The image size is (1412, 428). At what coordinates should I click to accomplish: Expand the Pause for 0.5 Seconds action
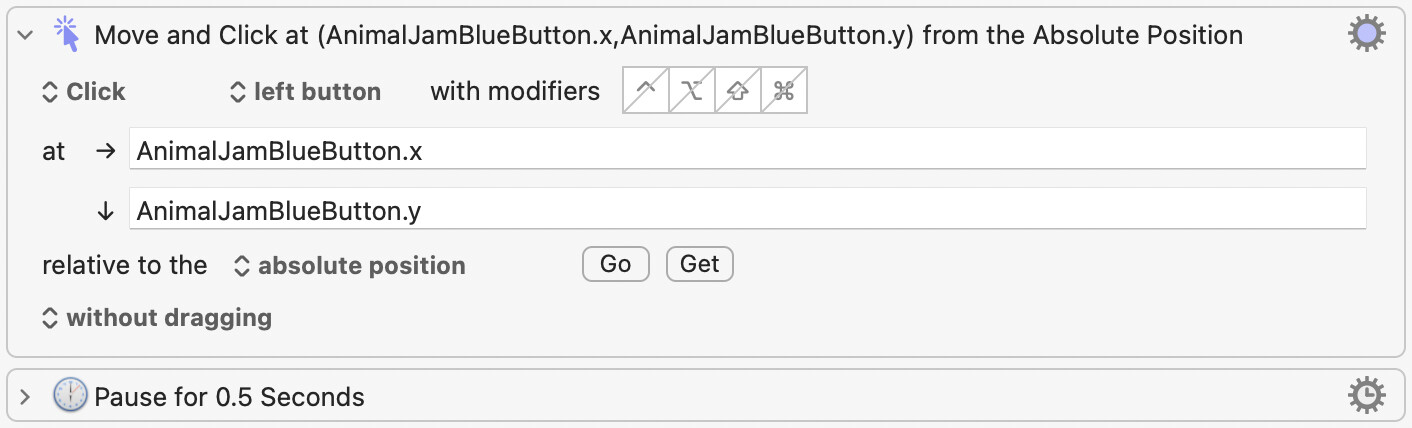tap(26, 397)
